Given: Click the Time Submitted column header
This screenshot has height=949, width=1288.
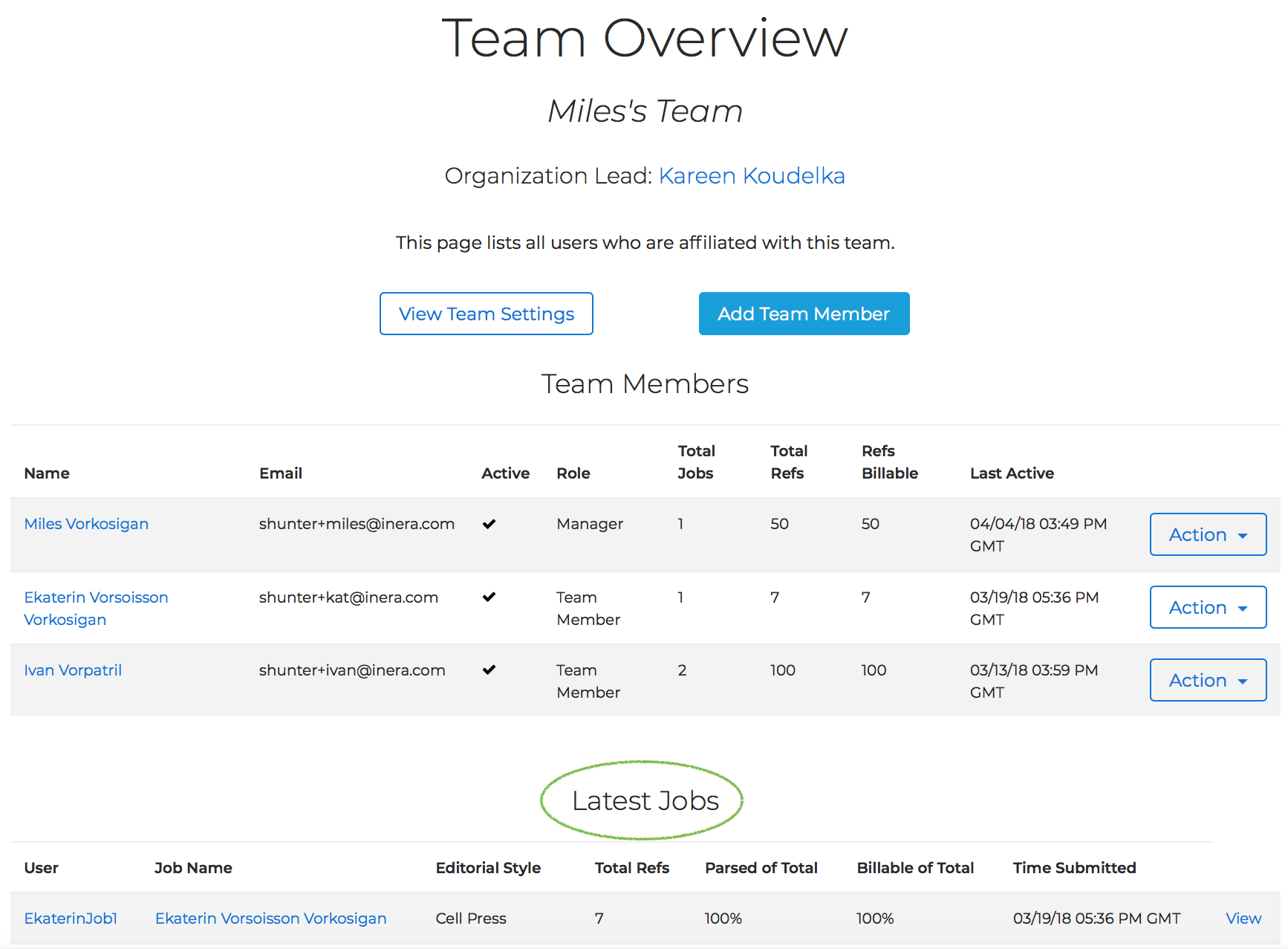Looking at the screenshot, I should (x=1074, y=868).
